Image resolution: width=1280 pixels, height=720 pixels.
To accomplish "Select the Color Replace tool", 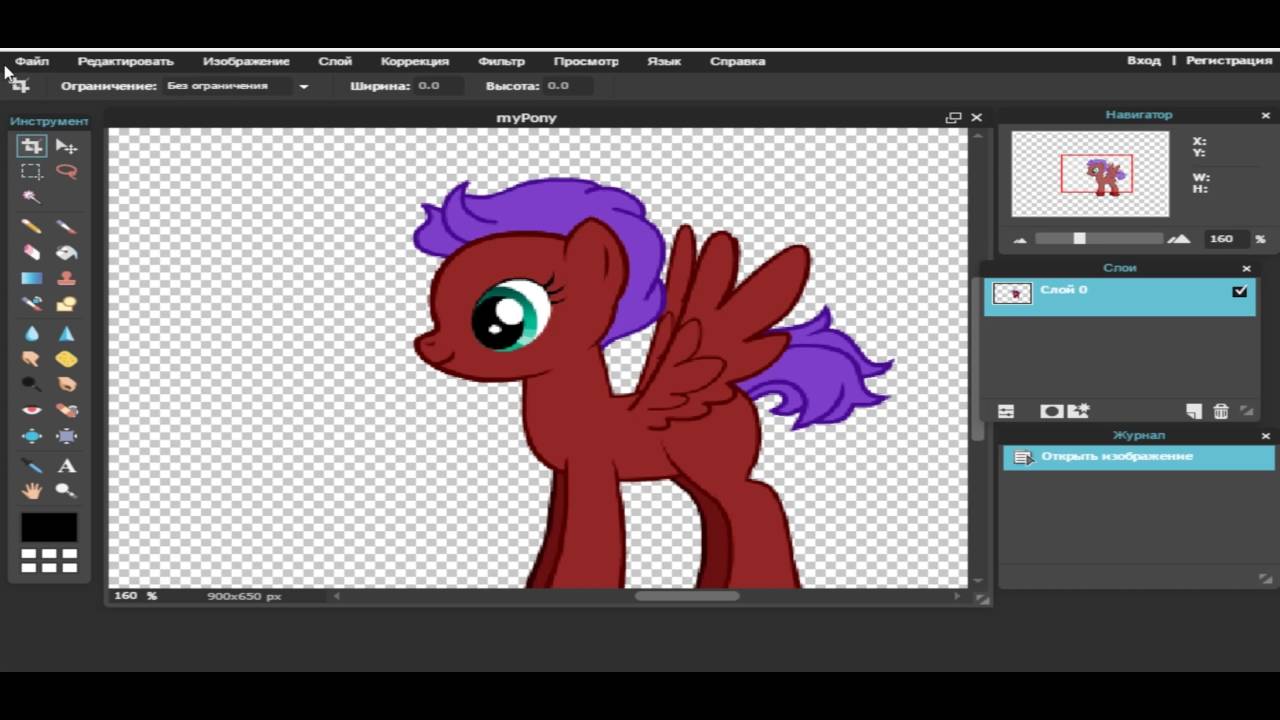I will tap(32, 303).
